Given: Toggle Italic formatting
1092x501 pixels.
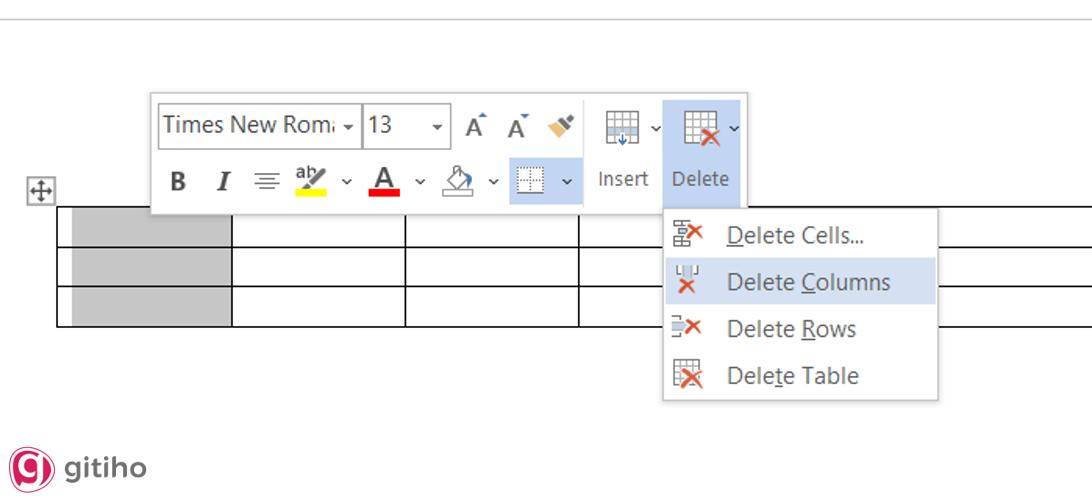Looking at the screenshot, I should coord(223,181).
